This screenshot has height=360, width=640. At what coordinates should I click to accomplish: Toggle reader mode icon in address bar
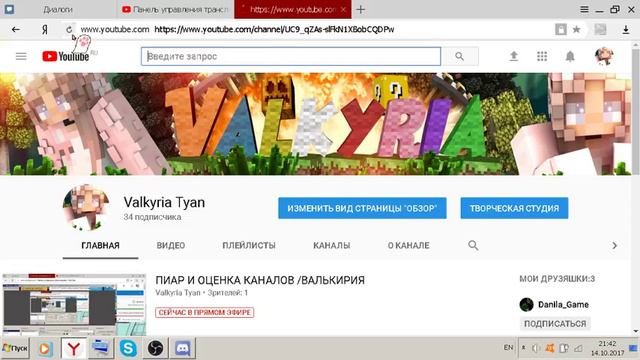[x=561, y=29]
